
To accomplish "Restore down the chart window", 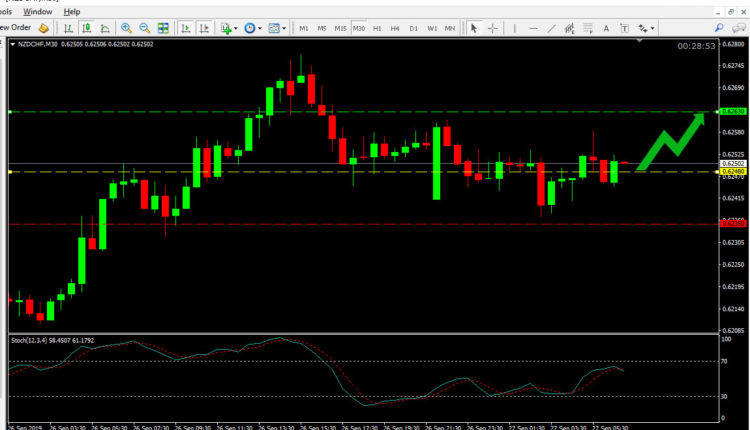I will point(730,12).
